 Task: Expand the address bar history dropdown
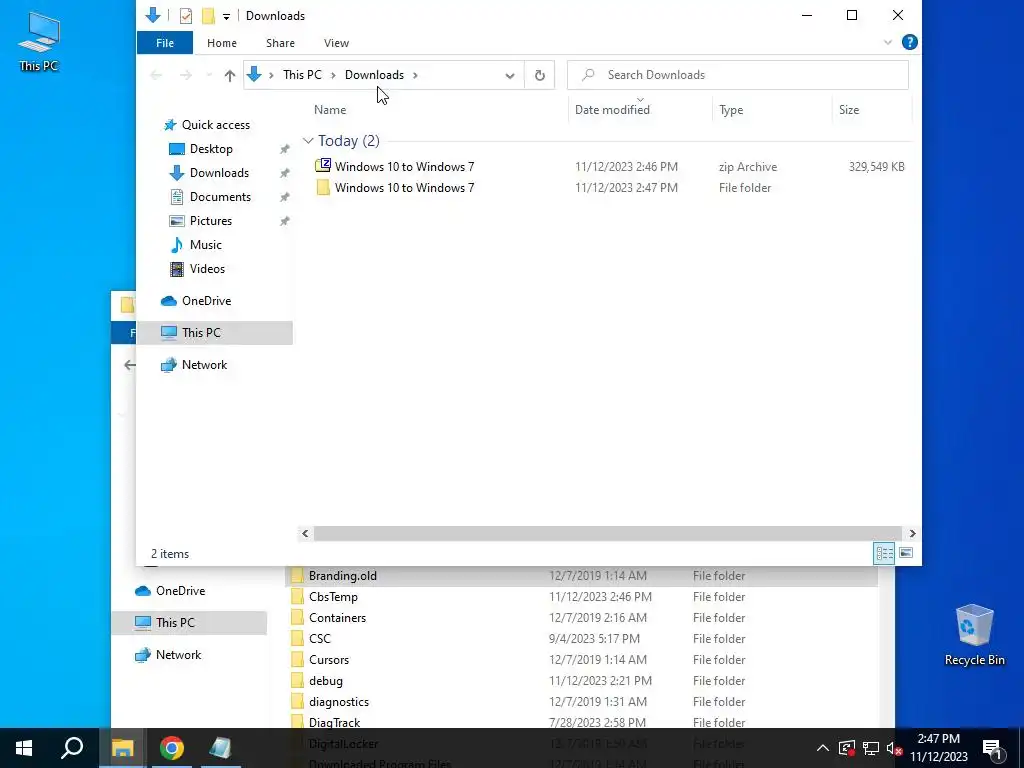509,75
